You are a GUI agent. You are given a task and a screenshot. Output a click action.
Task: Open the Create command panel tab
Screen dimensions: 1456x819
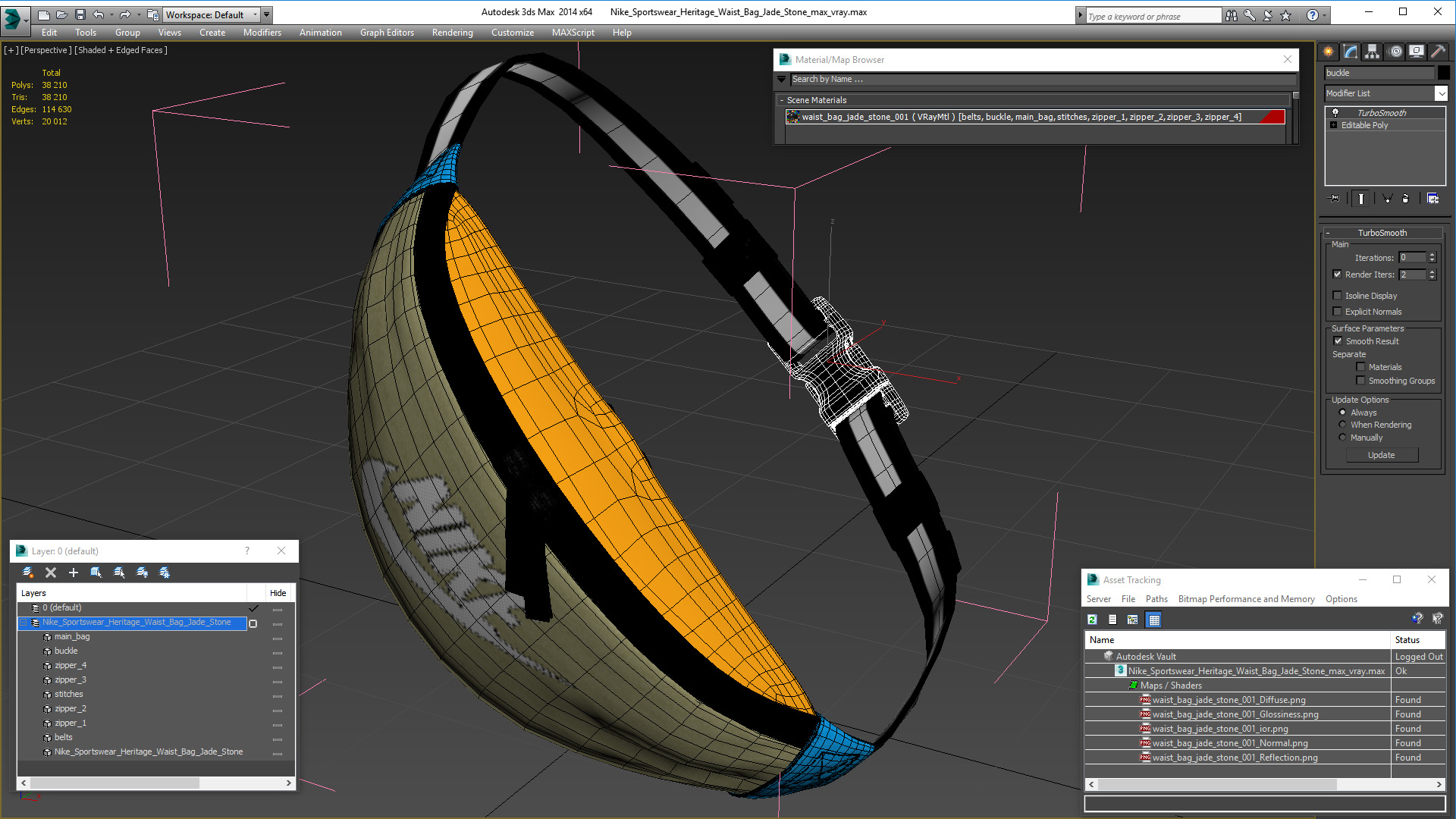pyautogui.click(x=1329, y=52)
